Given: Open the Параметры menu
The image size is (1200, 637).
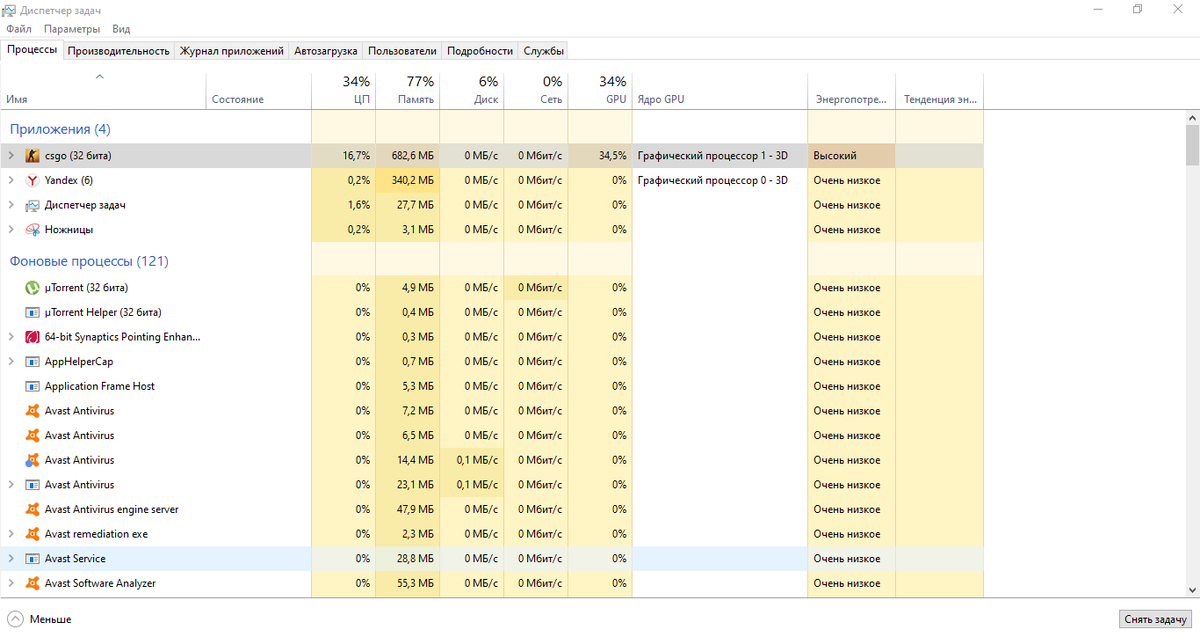Looking at the screenshot, I should click(x=72, y=29).
